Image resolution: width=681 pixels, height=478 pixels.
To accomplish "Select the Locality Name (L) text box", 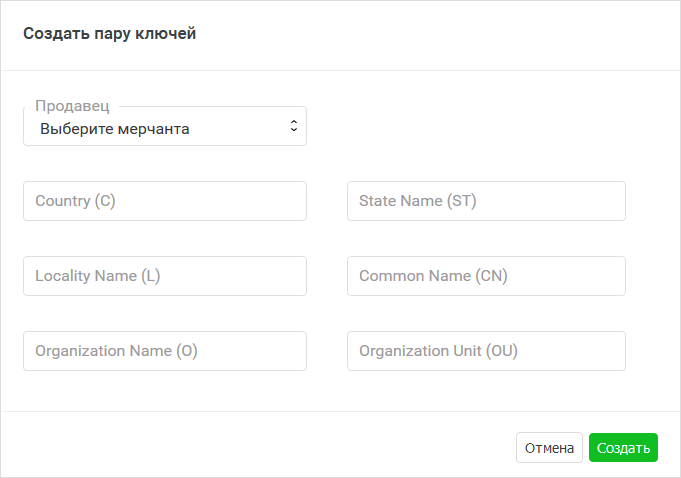I will pyautogui.click(x=164, y=276).
